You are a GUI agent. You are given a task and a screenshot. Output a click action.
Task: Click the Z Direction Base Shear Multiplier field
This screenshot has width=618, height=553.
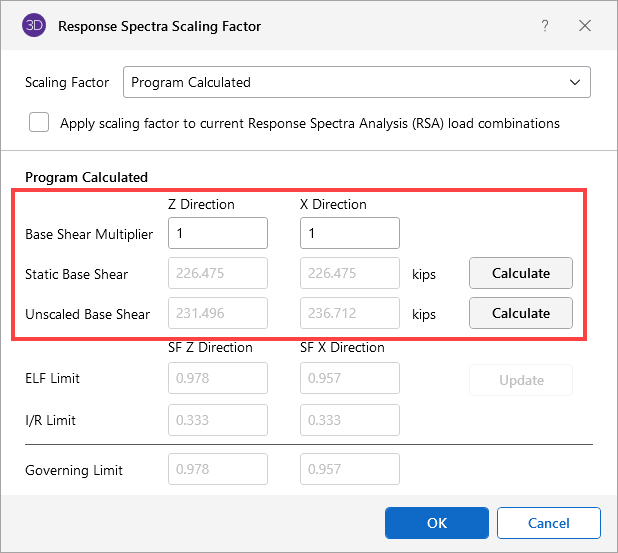coord(218,233)
